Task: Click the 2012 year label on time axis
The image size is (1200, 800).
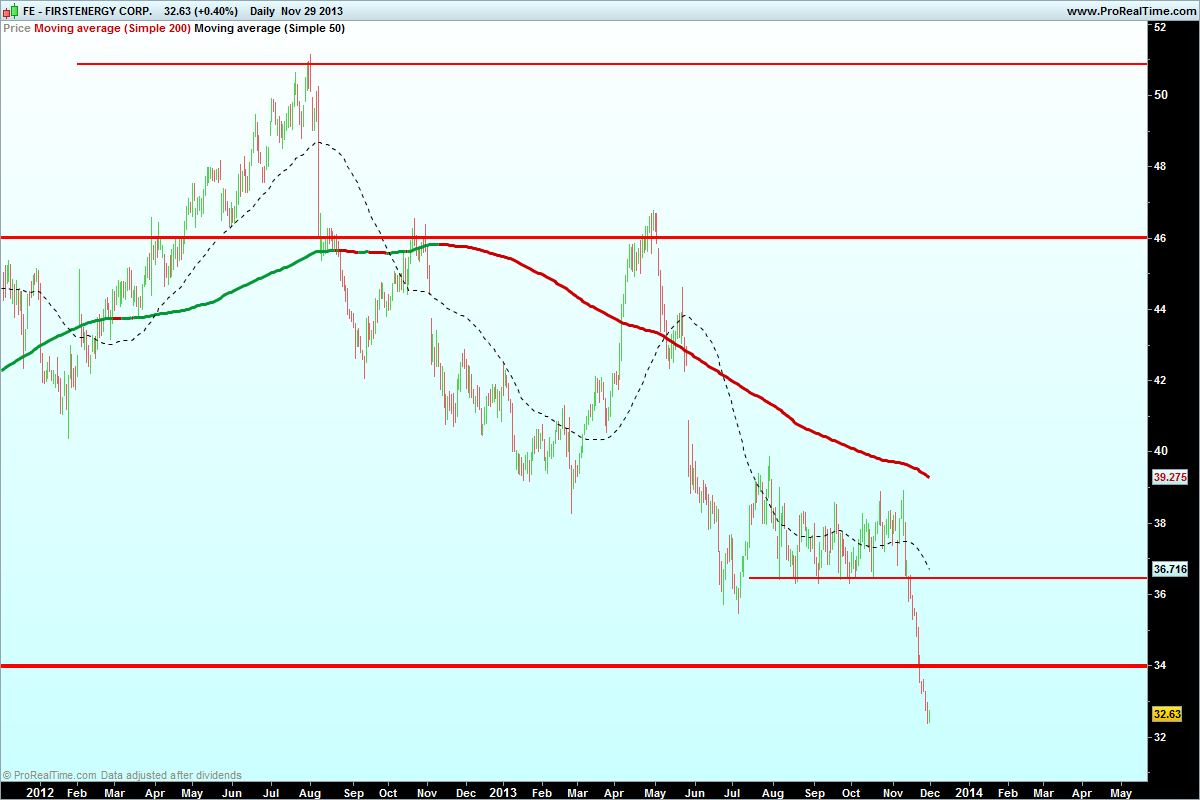Action: (x=39, y=792)
